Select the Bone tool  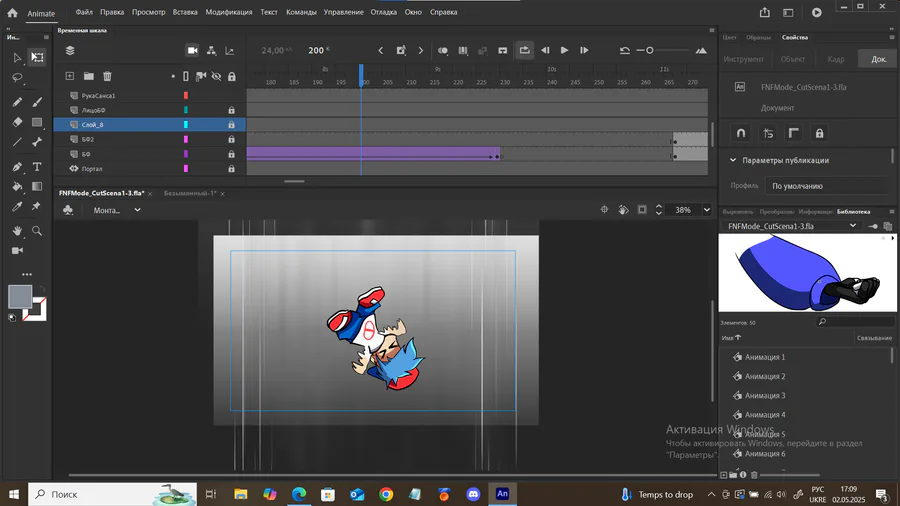(37, 142)
